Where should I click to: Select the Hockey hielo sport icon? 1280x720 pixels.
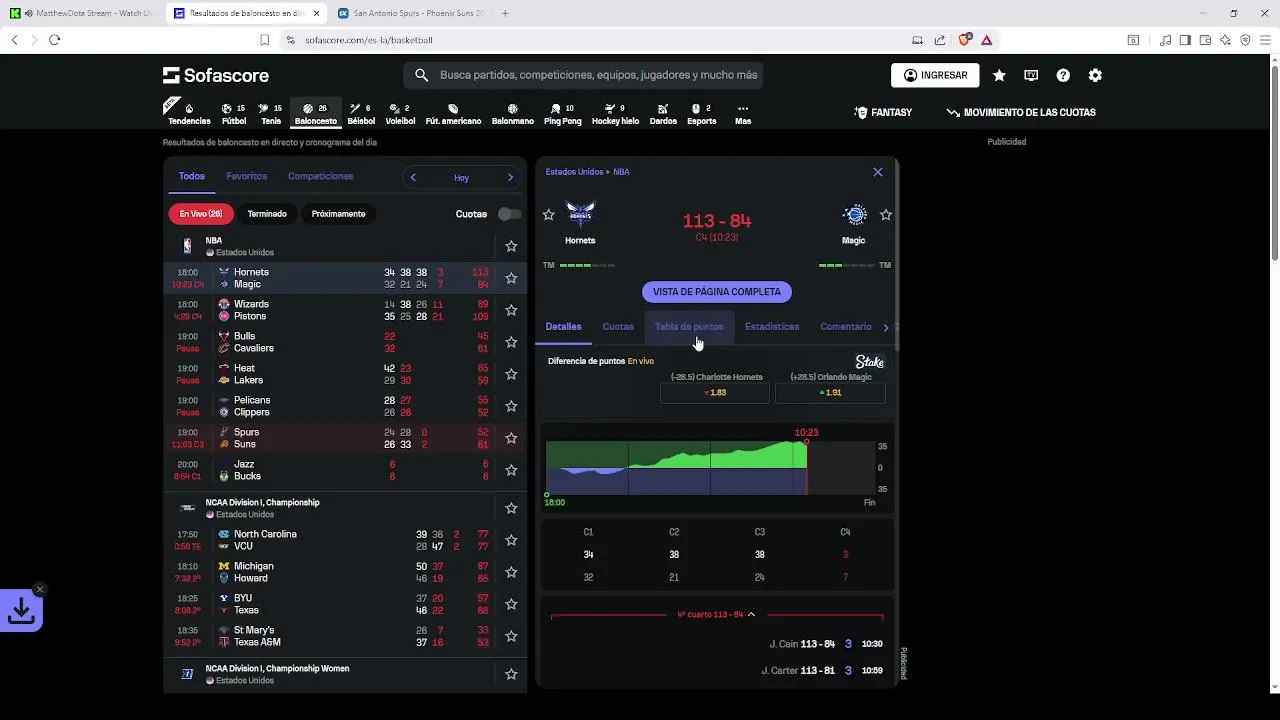click(615, 114)
